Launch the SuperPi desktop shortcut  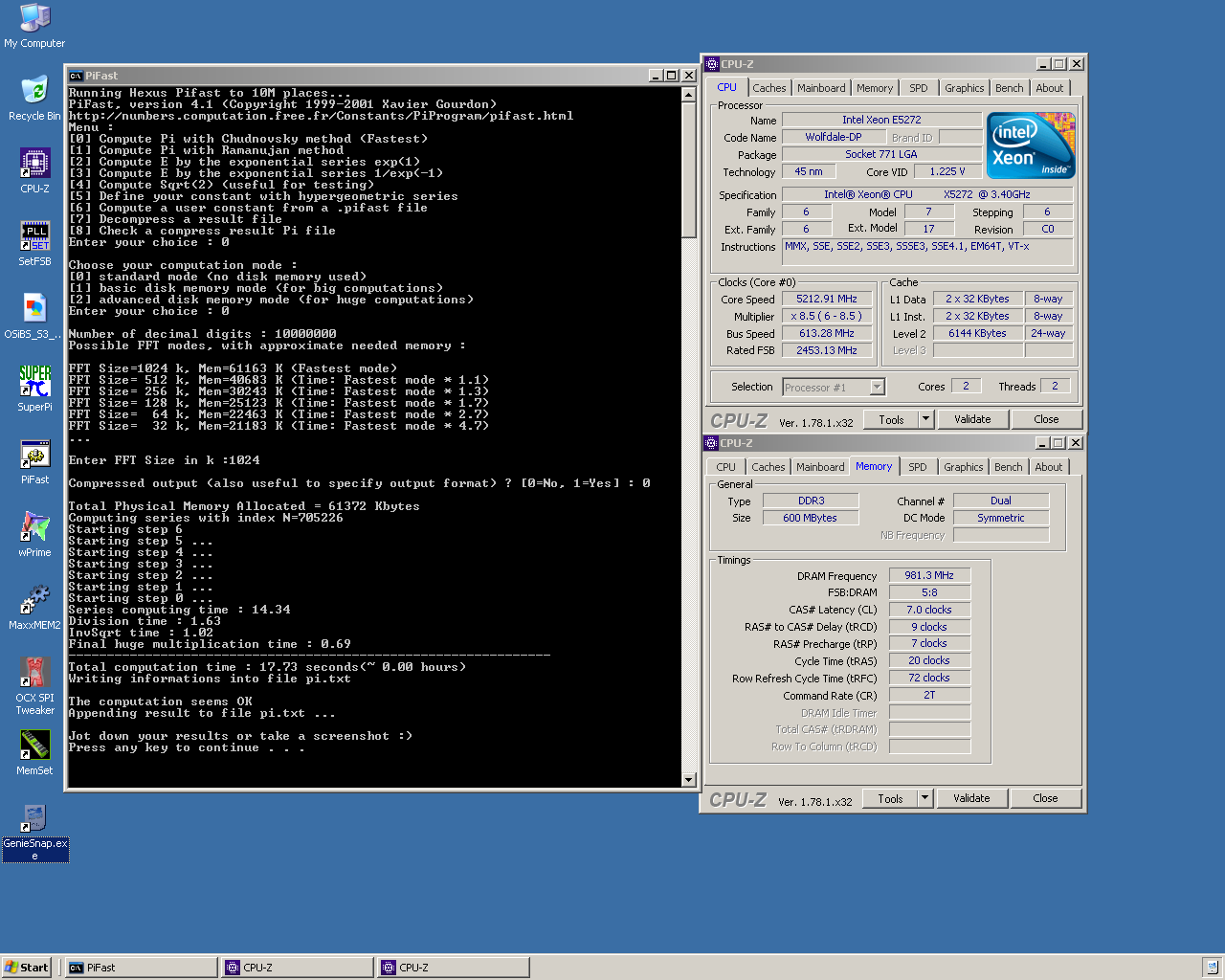coord(34,390)
